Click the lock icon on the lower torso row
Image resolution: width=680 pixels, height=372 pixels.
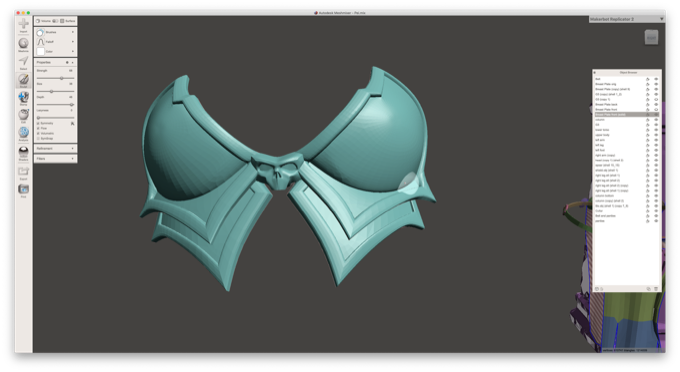point(648,130)
